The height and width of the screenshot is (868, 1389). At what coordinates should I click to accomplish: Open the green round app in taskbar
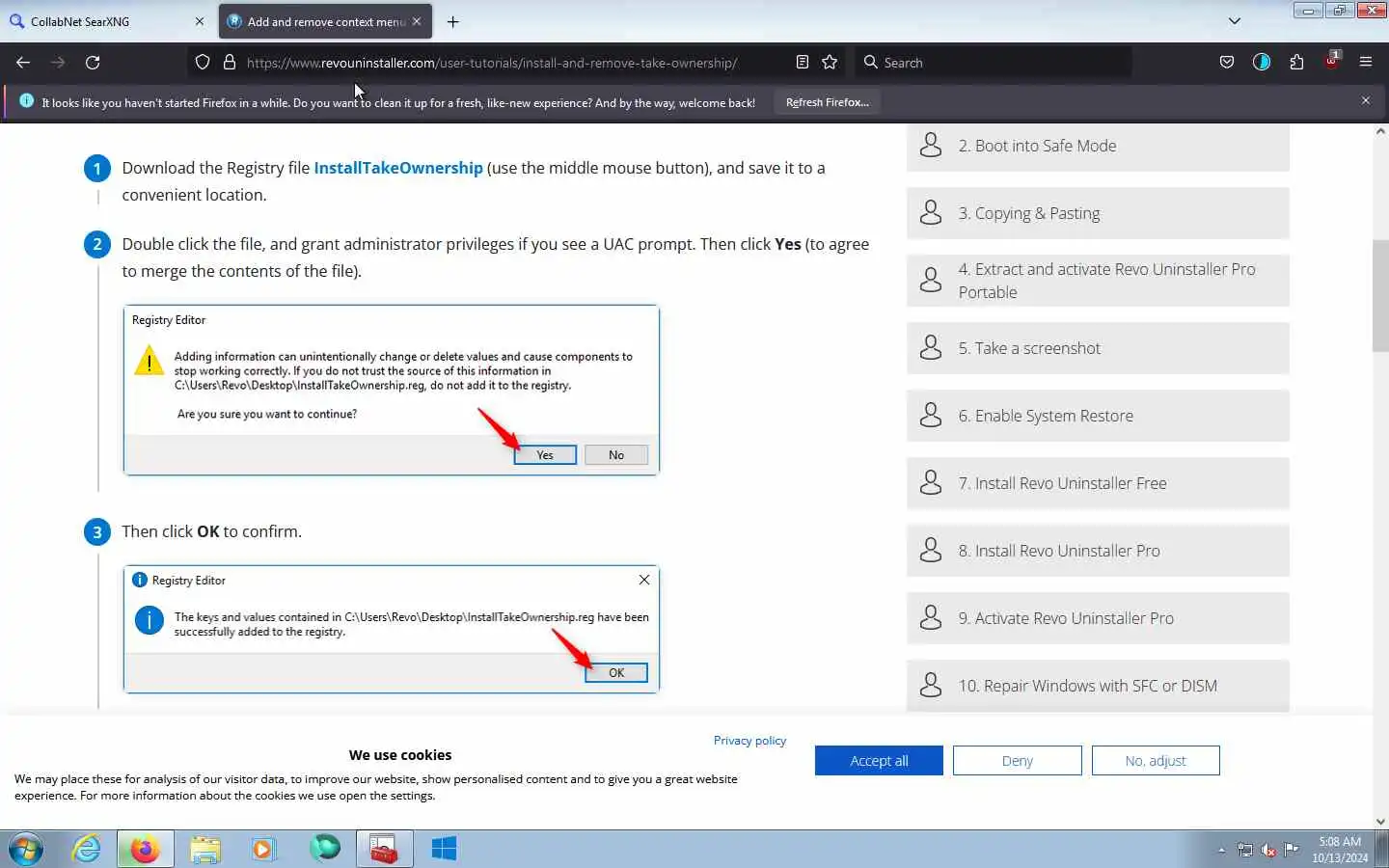[x=325, y=850]
